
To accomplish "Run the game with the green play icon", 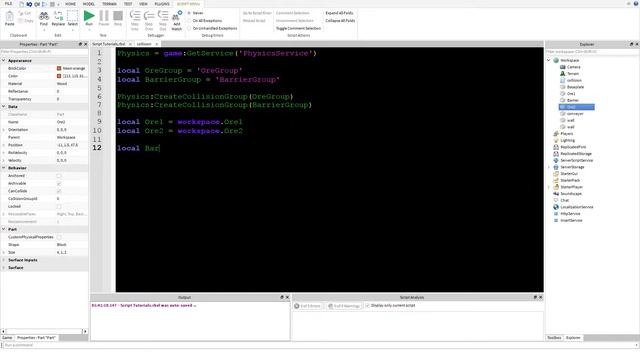I will pos(89,16).
